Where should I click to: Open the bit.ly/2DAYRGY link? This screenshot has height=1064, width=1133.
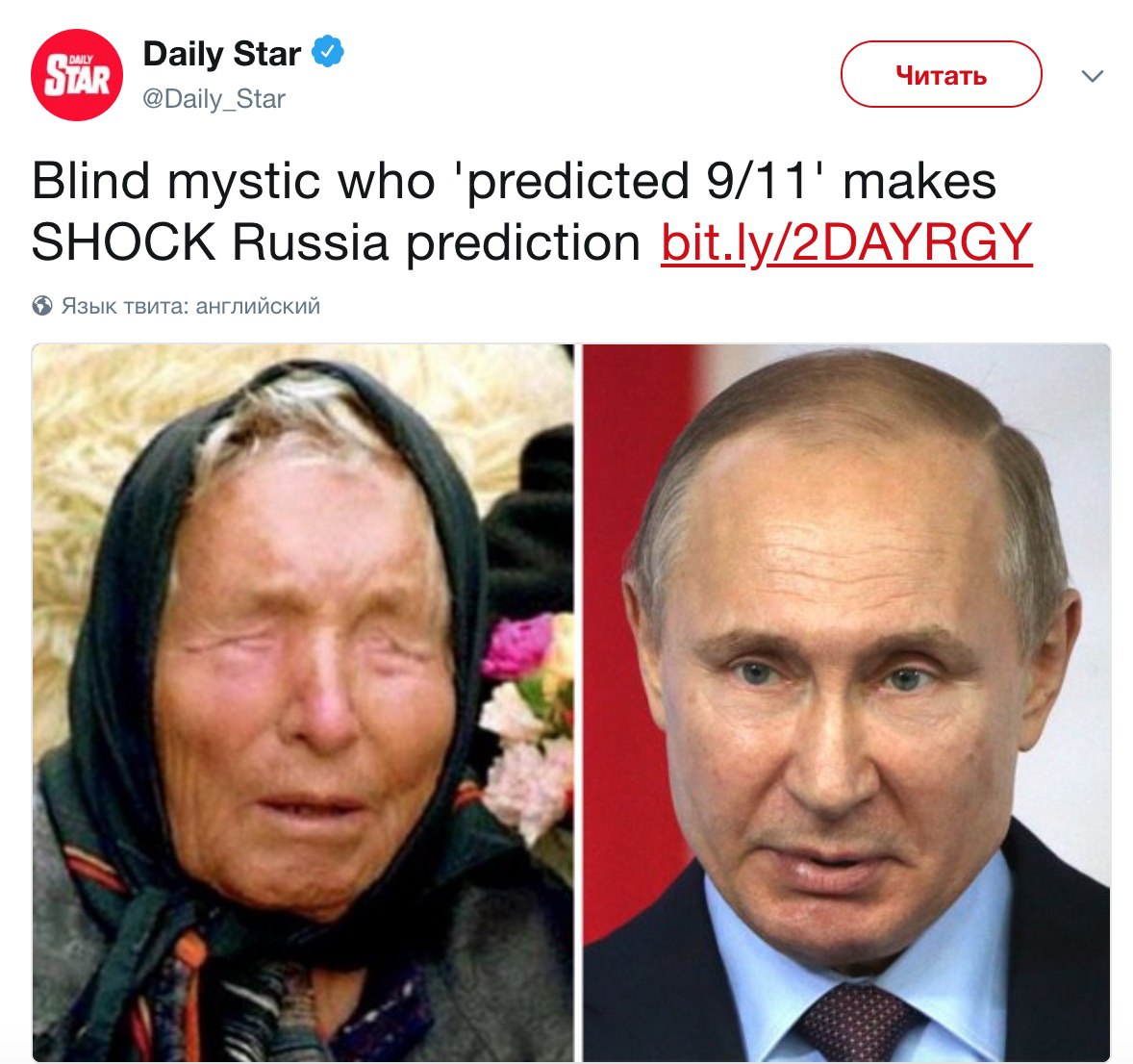pyautogui.click(x=846, y=242)
